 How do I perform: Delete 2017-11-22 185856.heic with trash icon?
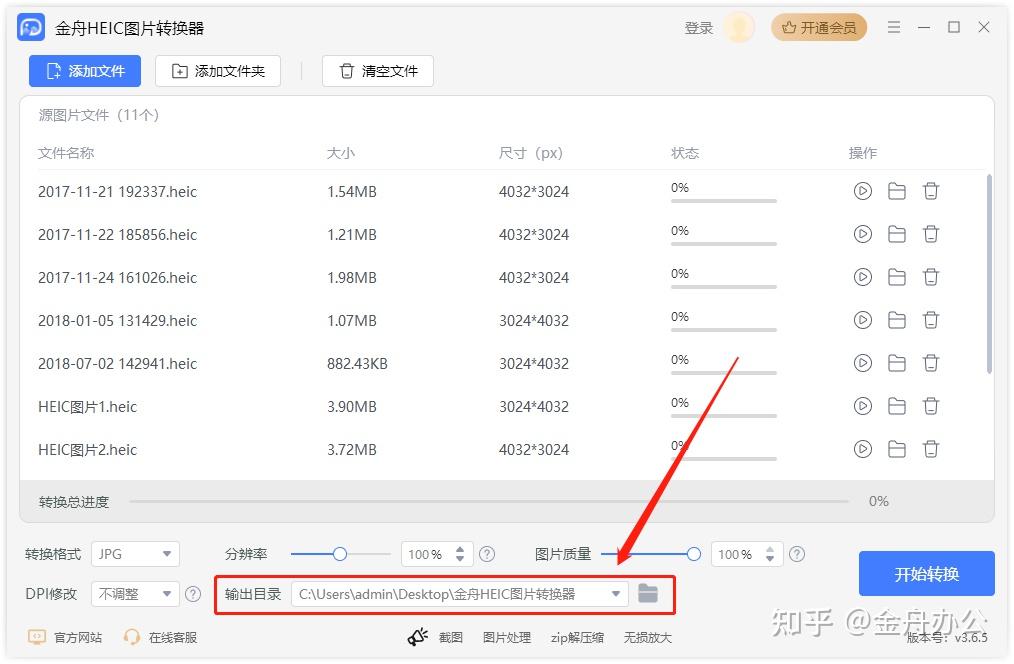931,234
